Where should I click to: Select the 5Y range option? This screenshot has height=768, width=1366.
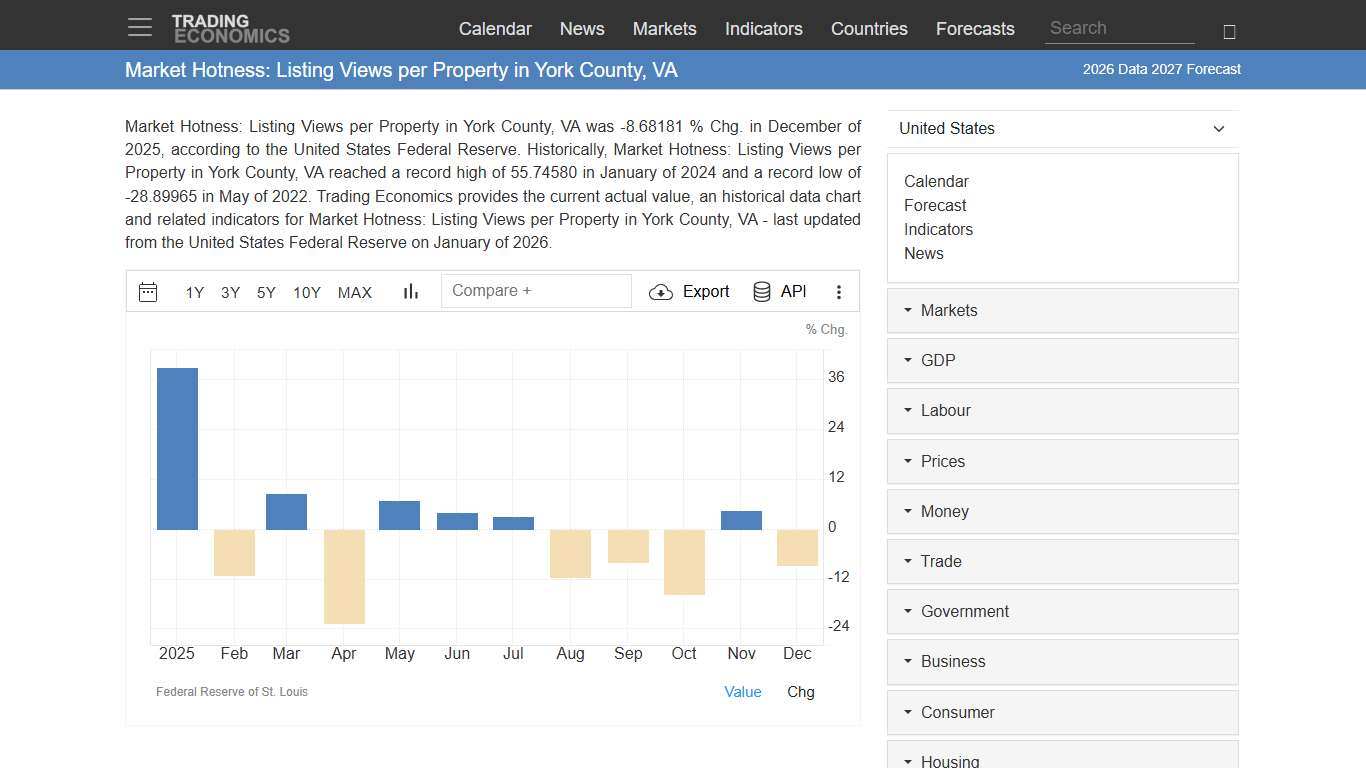click(265, 293)
